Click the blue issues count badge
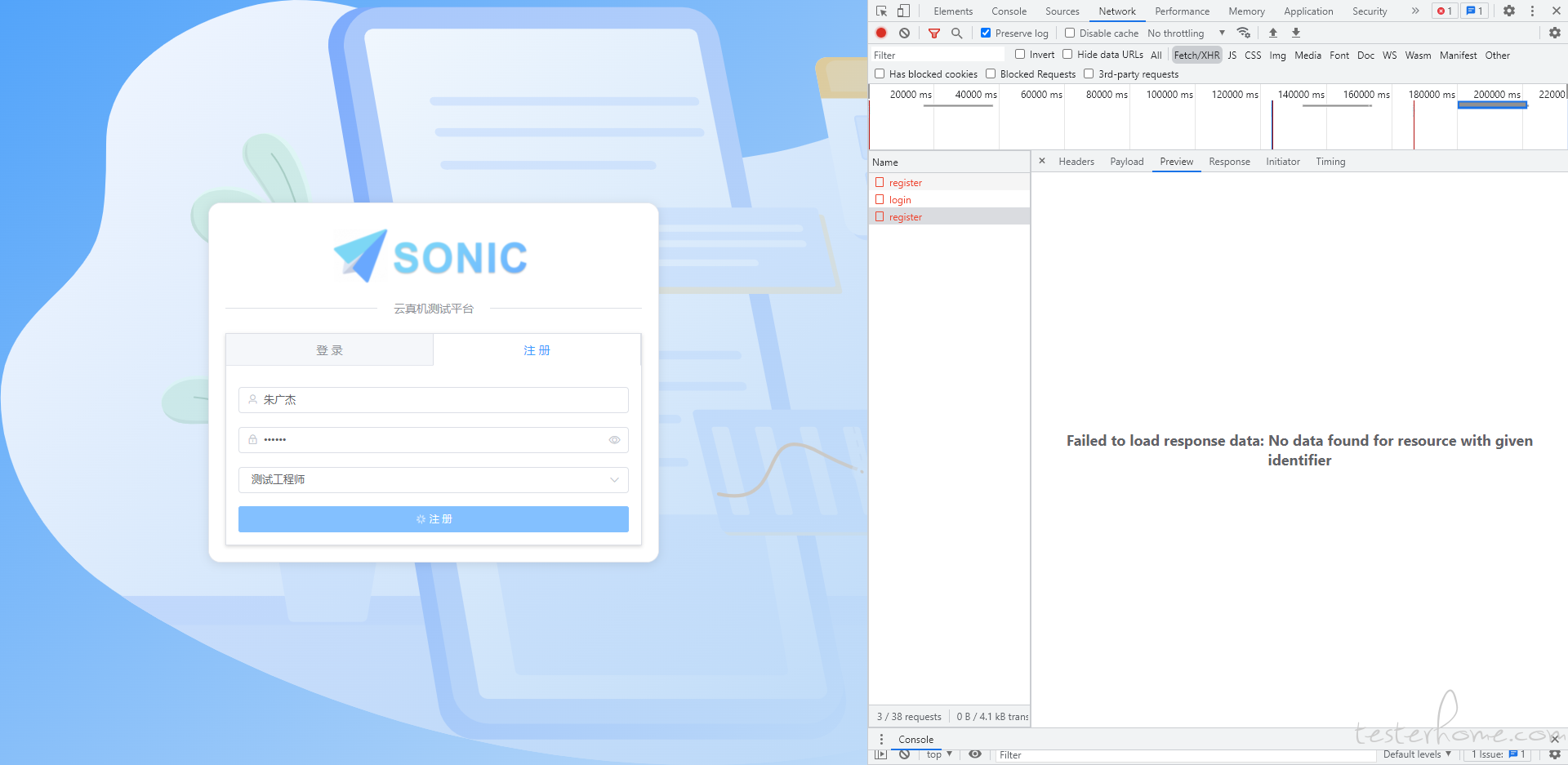The width and height of the screenshot is (1568, 765). (x=1475, y=11)
